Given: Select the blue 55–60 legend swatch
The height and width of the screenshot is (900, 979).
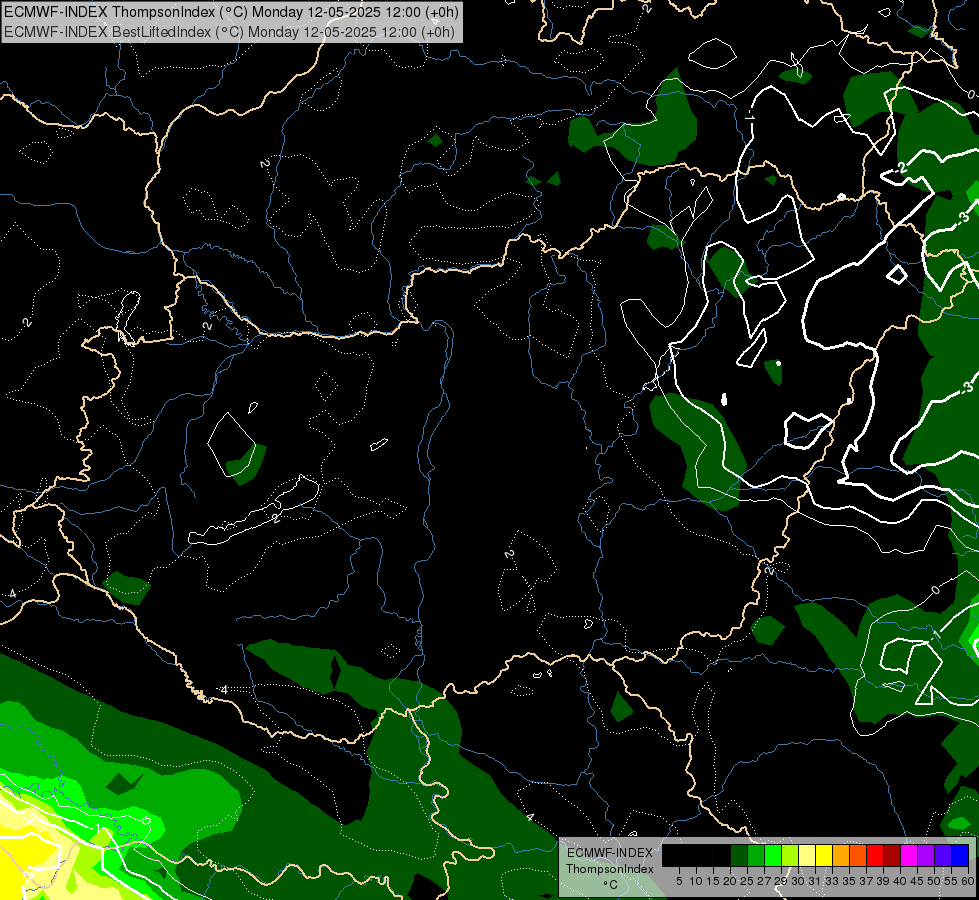Looking at the screenshot, I should tap(960, 855).
